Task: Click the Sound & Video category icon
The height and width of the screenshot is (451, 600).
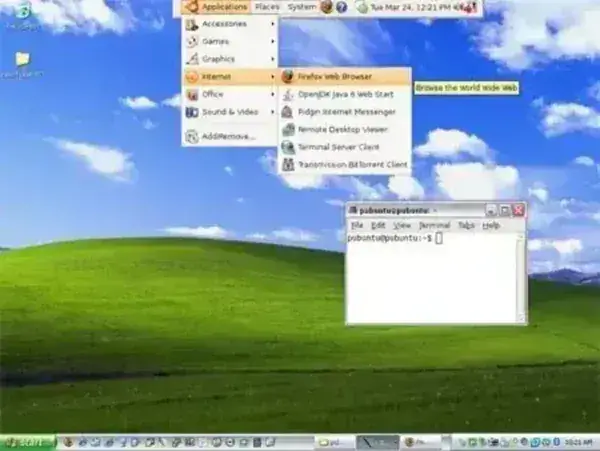Action: 192,112
